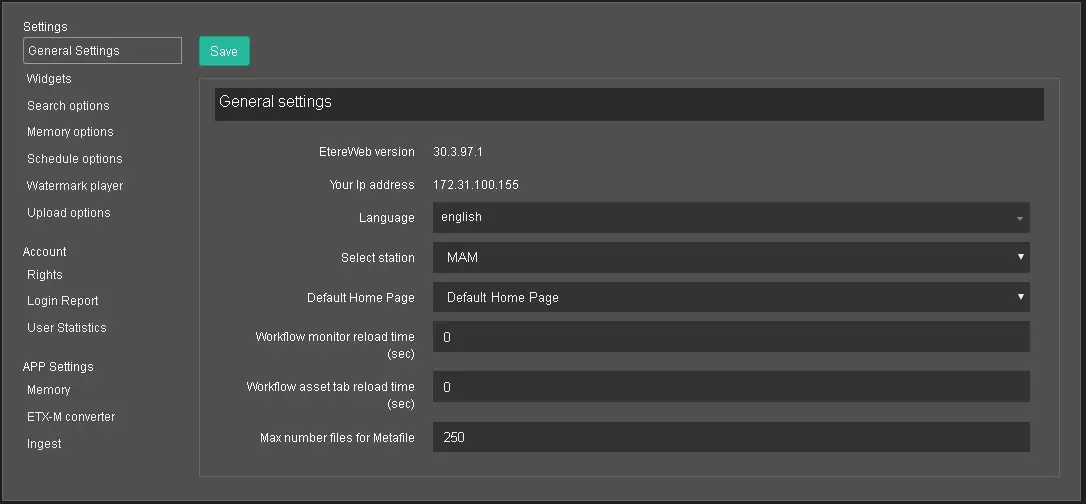Expand the Language dropdown
Screen dimensions: 1086x504
(x=730, y=217)
